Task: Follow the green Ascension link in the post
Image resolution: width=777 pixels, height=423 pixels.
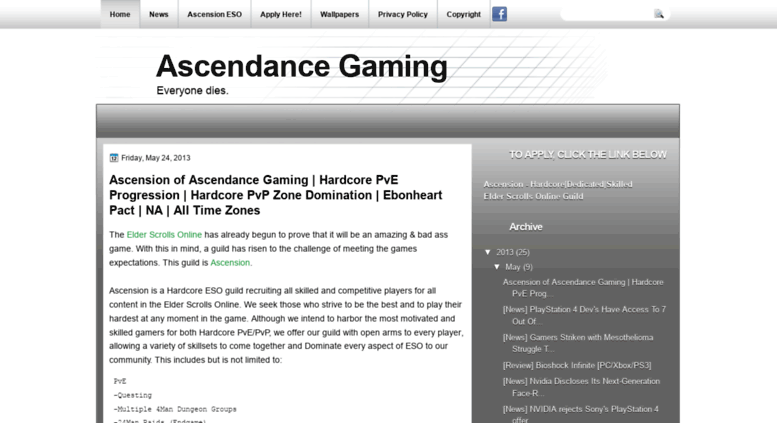Action: [230, 263]
